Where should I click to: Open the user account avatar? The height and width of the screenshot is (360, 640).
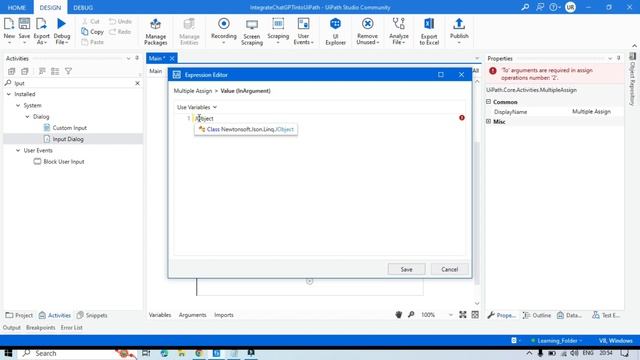[570, 7]
